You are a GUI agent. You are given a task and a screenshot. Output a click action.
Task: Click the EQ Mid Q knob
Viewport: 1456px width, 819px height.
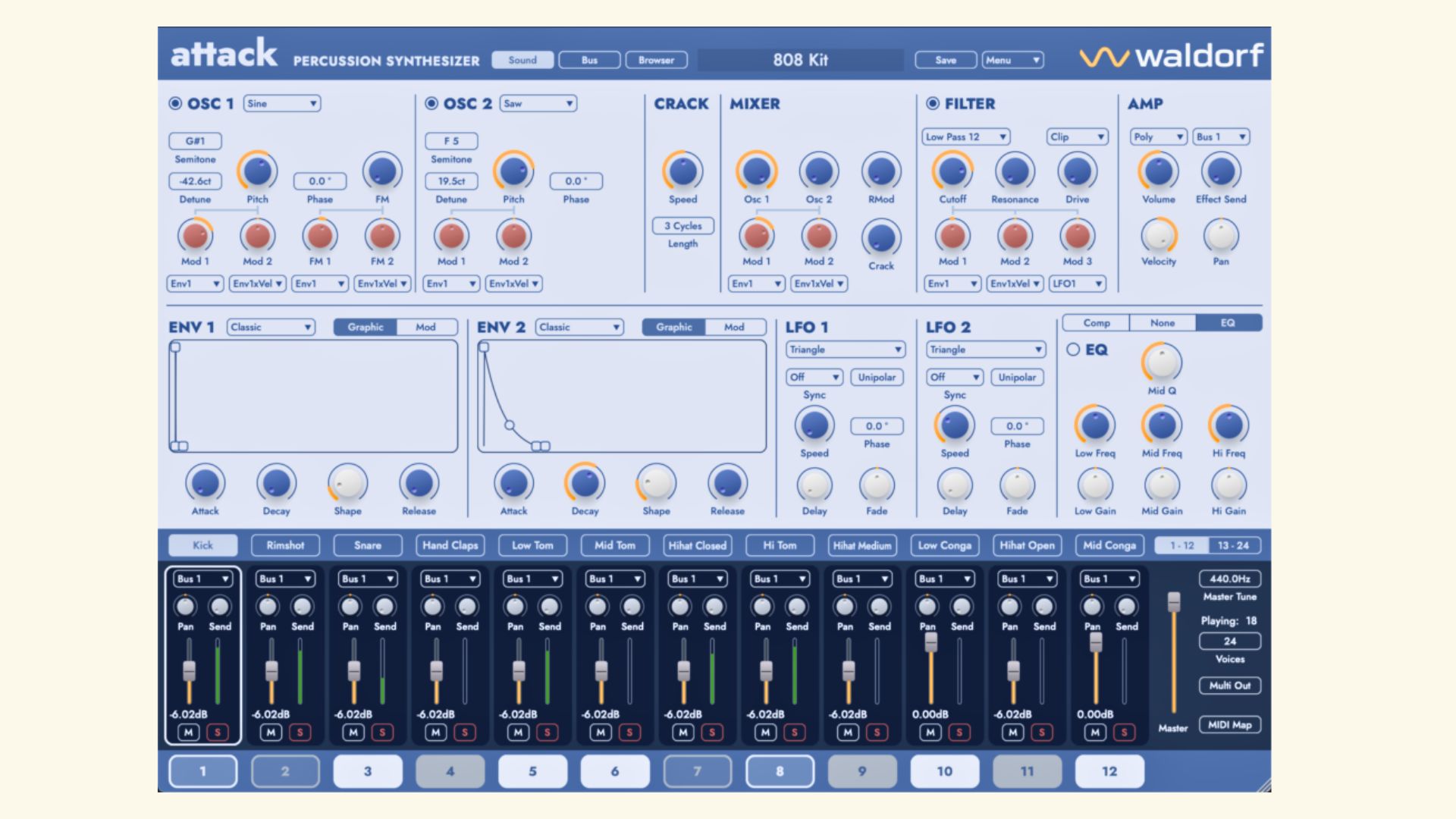click(x=1161, y=363)
